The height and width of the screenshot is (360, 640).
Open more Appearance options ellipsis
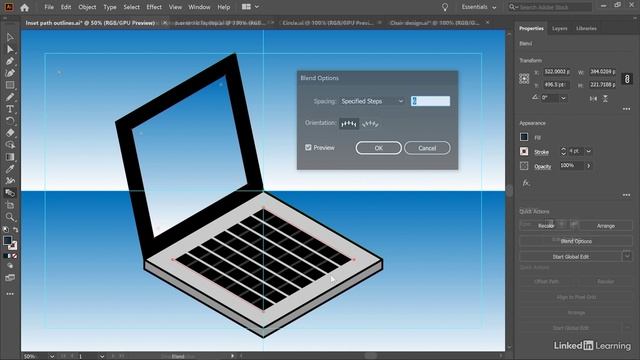coord(627,195)
